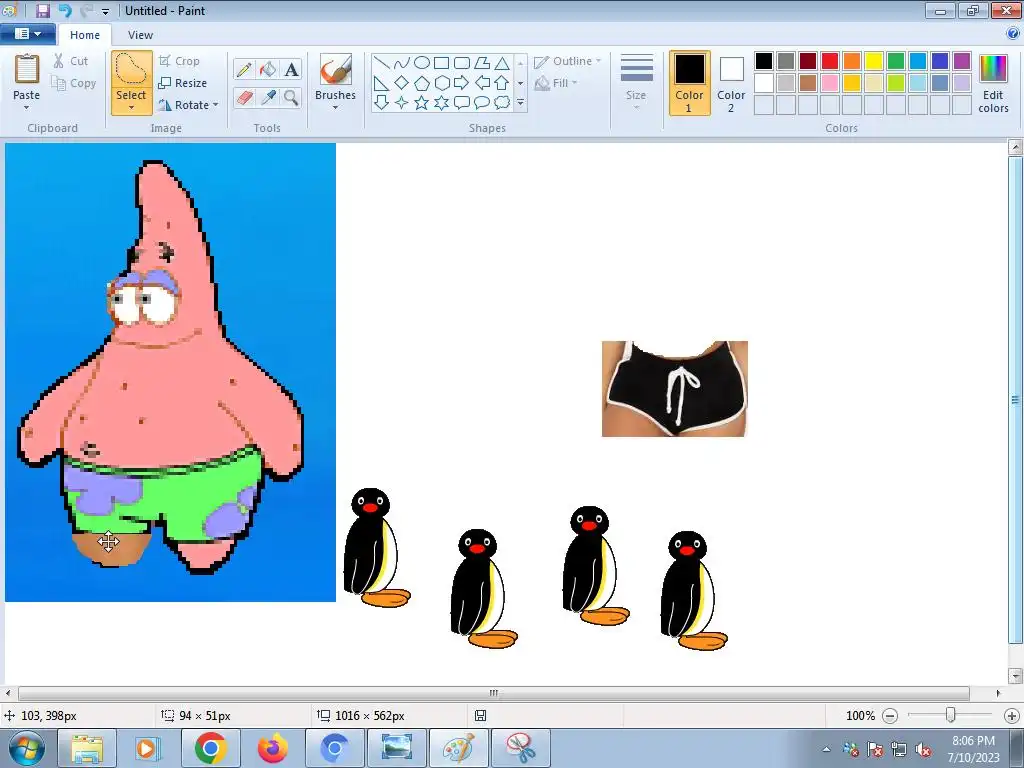Switch to the Home tab

tap(85, 35)
